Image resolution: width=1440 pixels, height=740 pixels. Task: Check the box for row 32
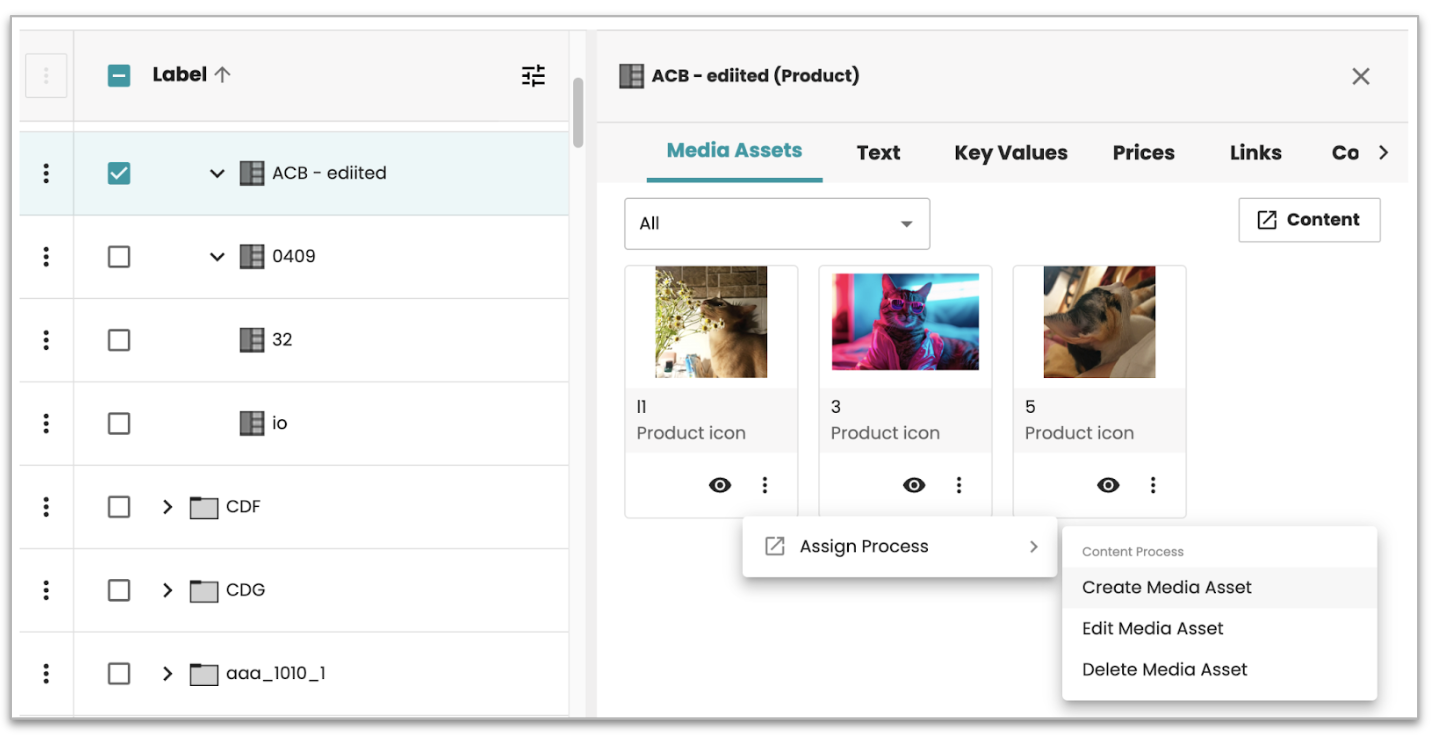[x=119, y=340]
